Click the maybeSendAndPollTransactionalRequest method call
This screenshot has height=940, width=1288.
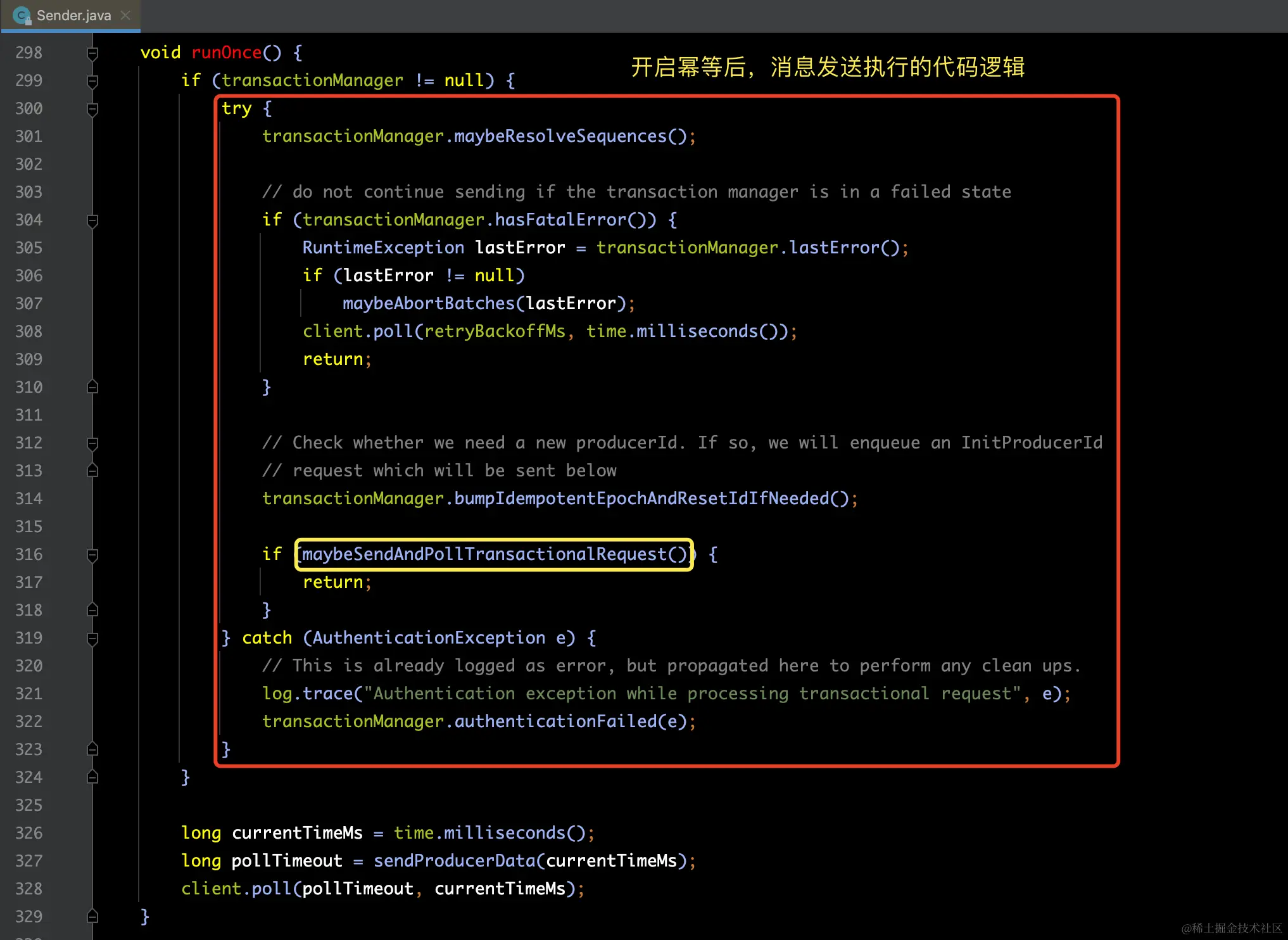[x=495, y=554]
